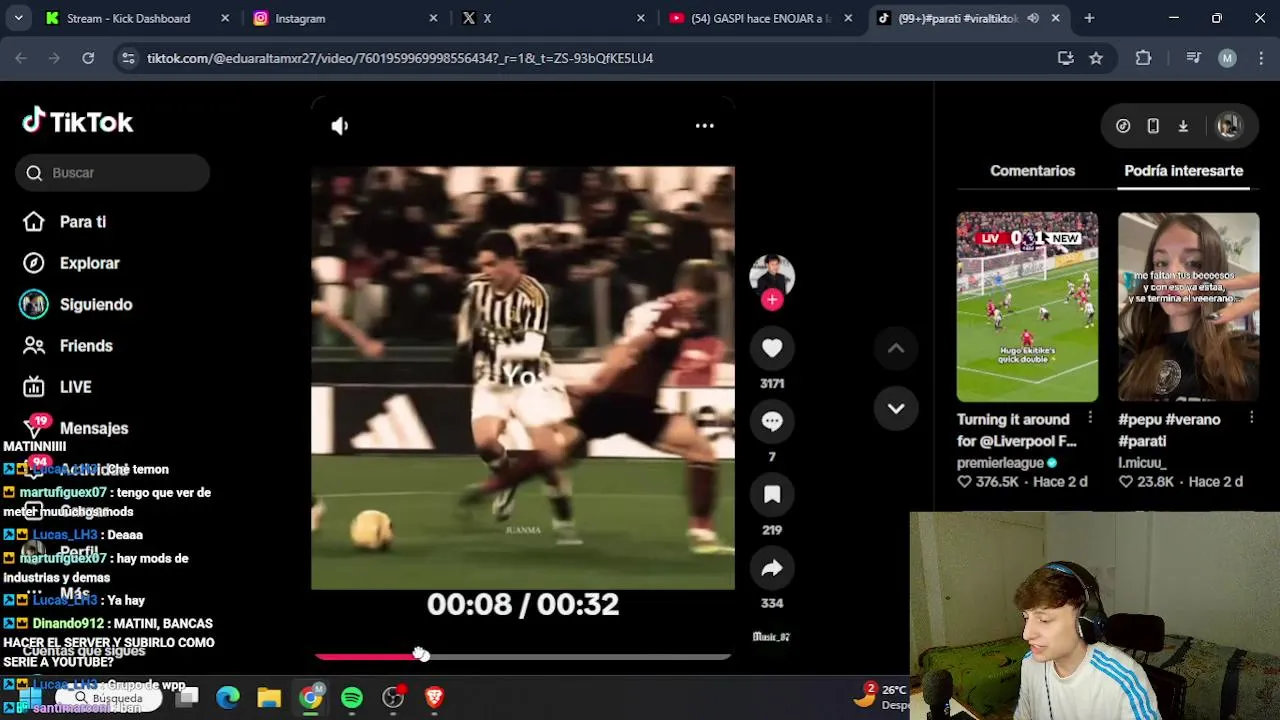Open the Chrome three-dot menu
The image size is (1280, 720).
coord(1259,58)
